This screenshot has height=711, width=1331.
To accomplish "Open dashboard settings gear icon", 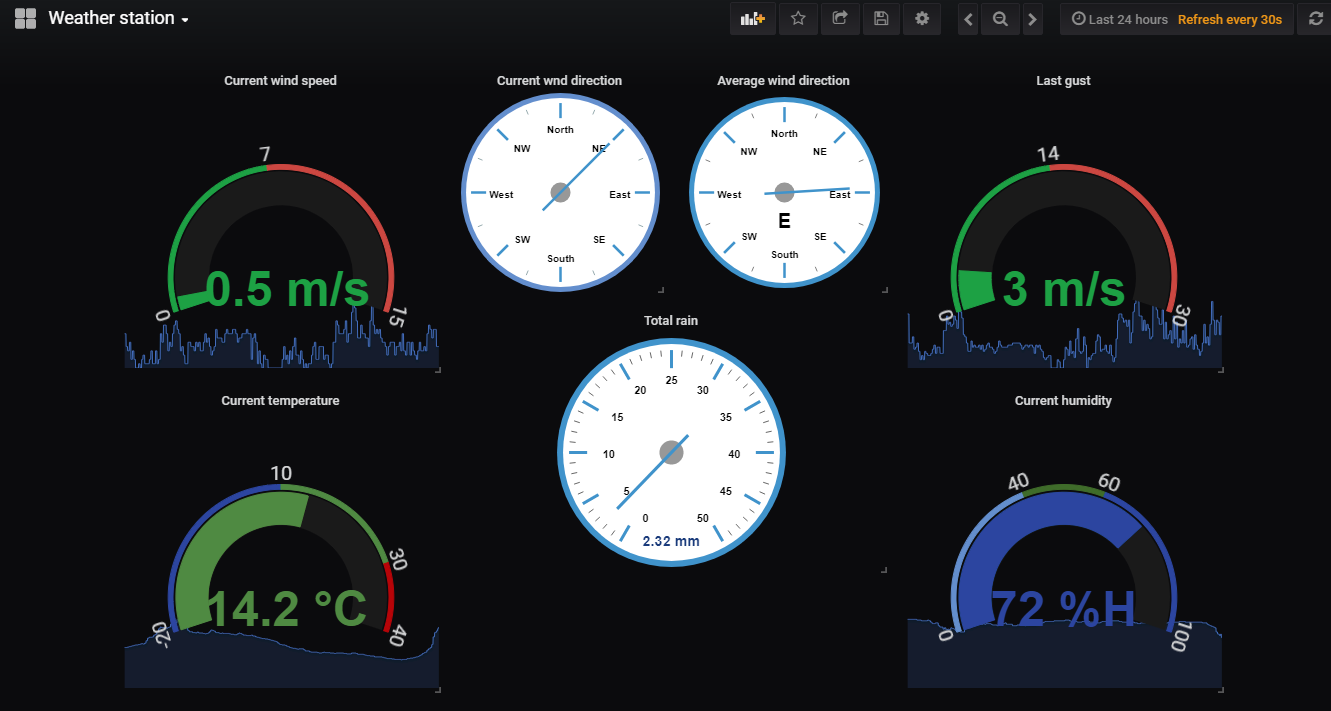I will coord(922,19).
